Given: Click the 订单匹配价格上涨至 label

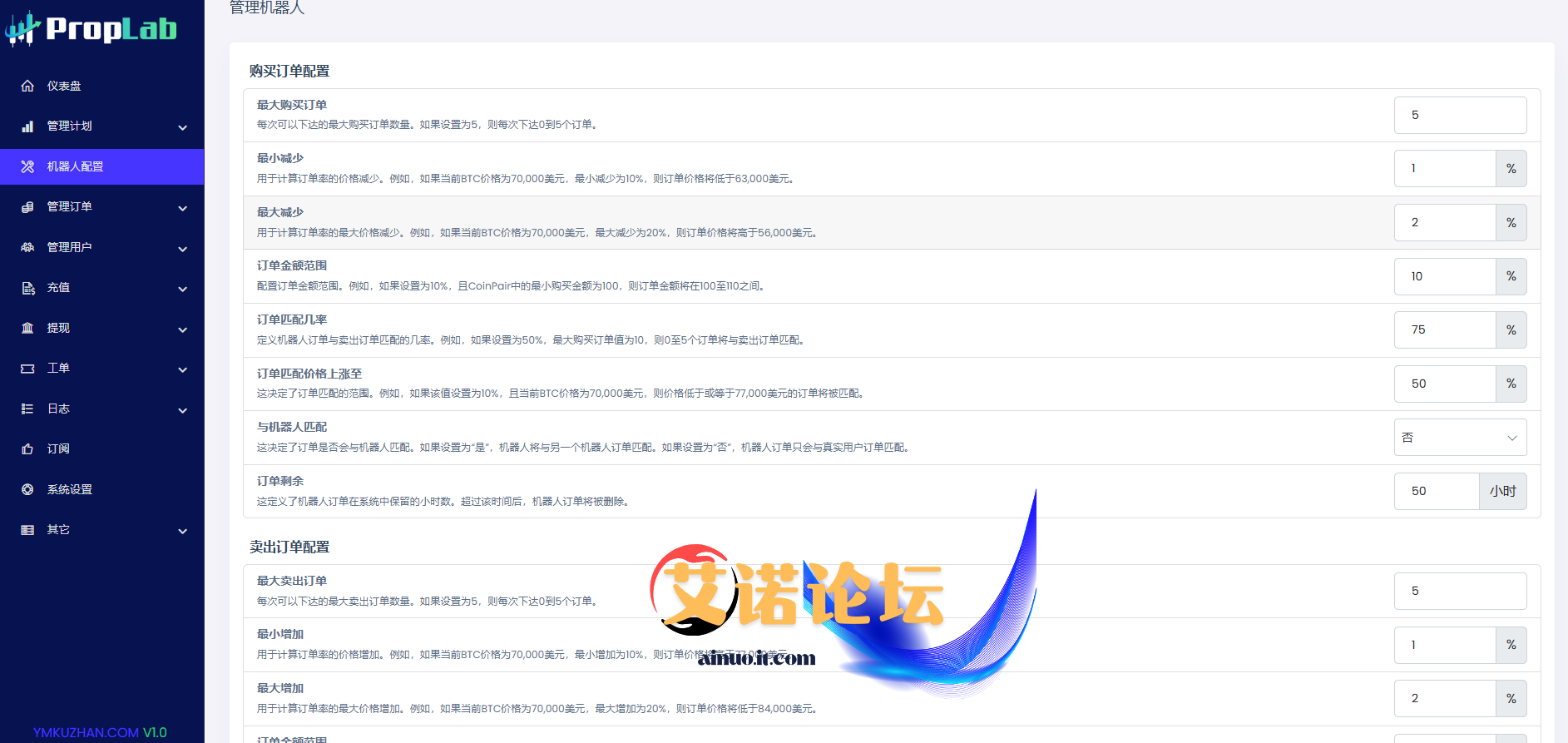Looking at the screenshot, I should point(309,374).
